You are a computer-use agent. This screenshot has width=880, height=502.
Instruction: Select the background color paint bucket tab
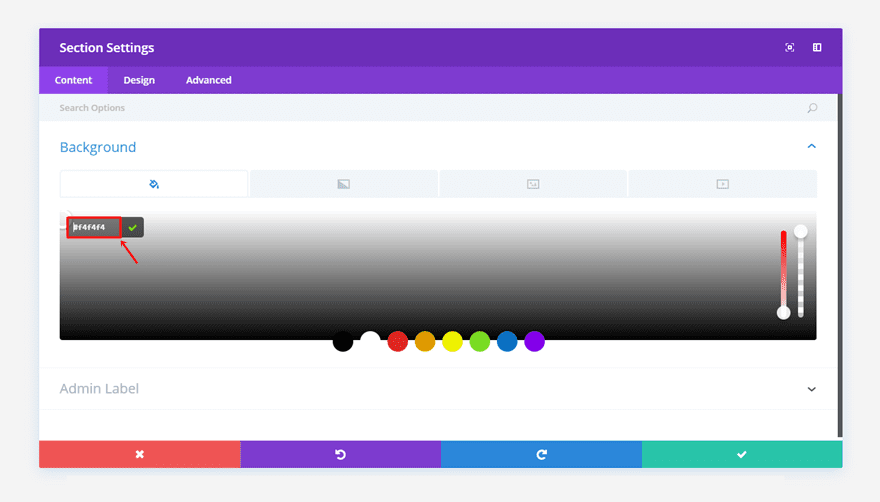(x=154, y=184)
